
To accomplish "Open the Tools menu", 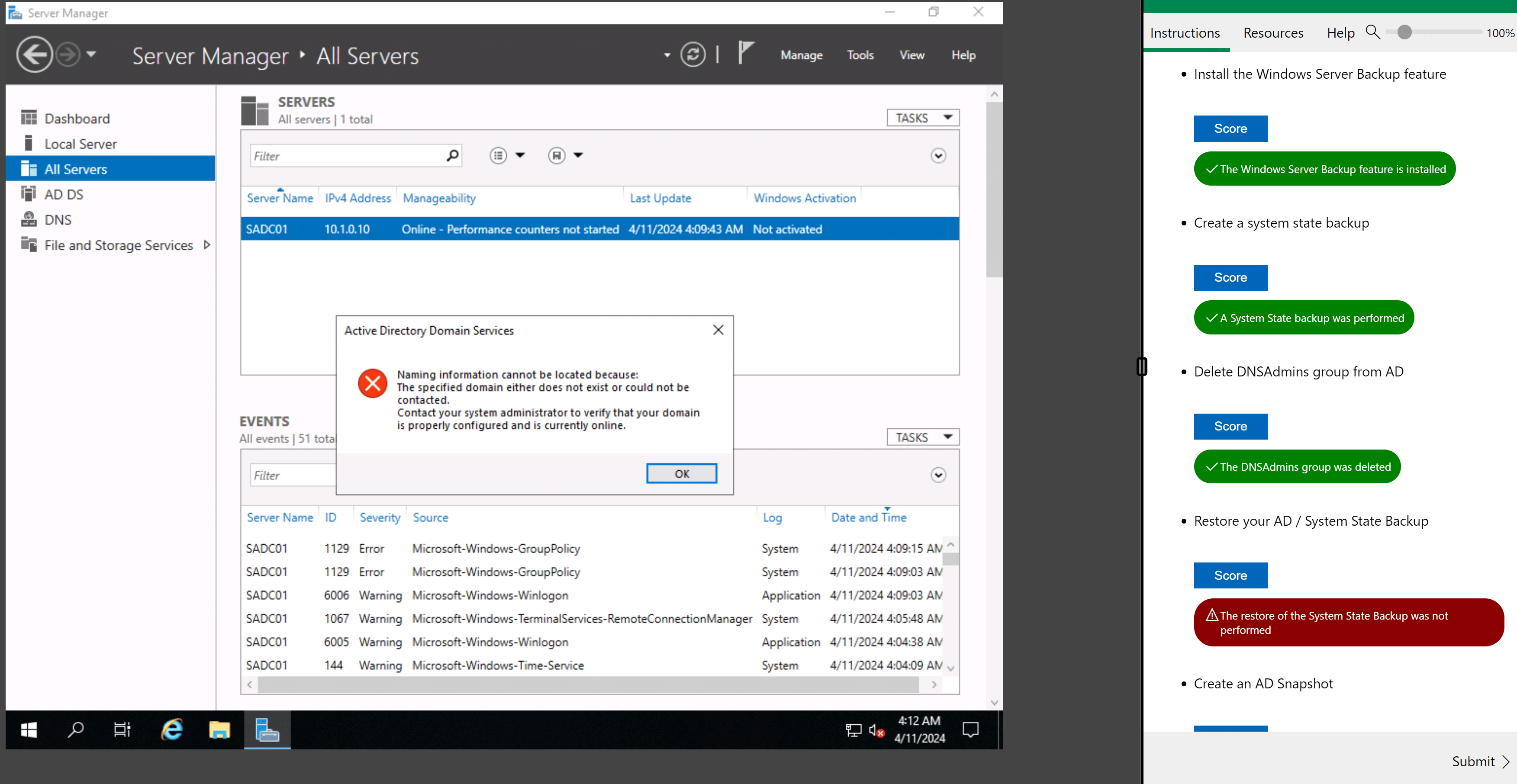I will (860, 55).
